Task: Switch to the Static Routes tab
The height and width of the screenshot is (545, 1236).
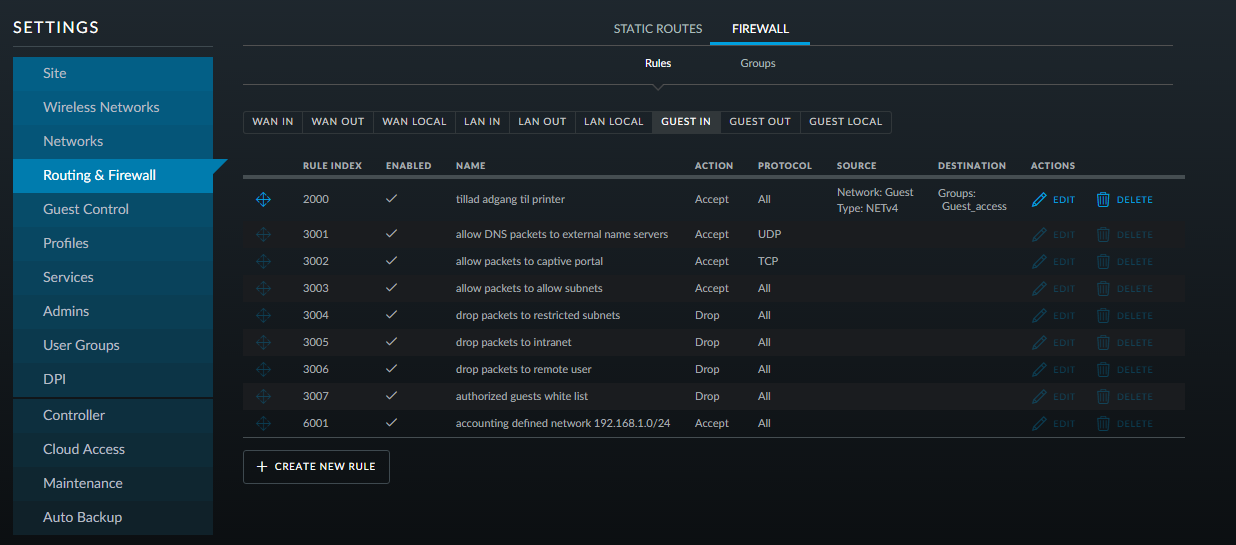Action: pos(657,29)
